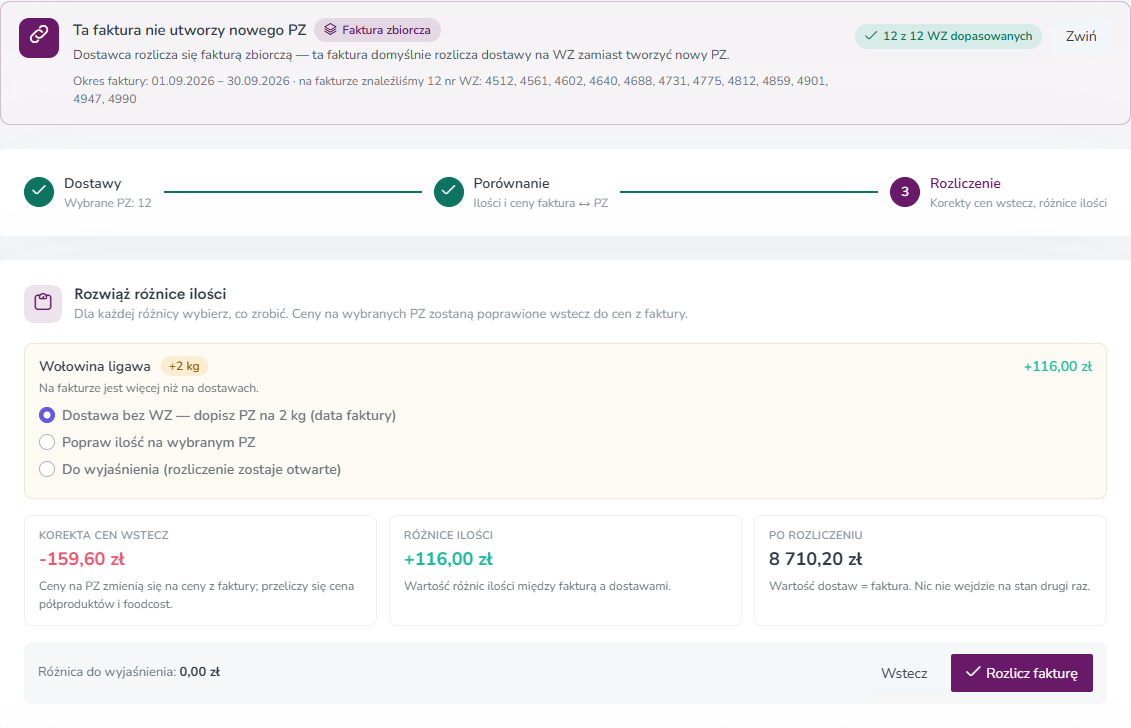Click the '12 z 12 WZ dopasowanych' badge

coord(949,36)
